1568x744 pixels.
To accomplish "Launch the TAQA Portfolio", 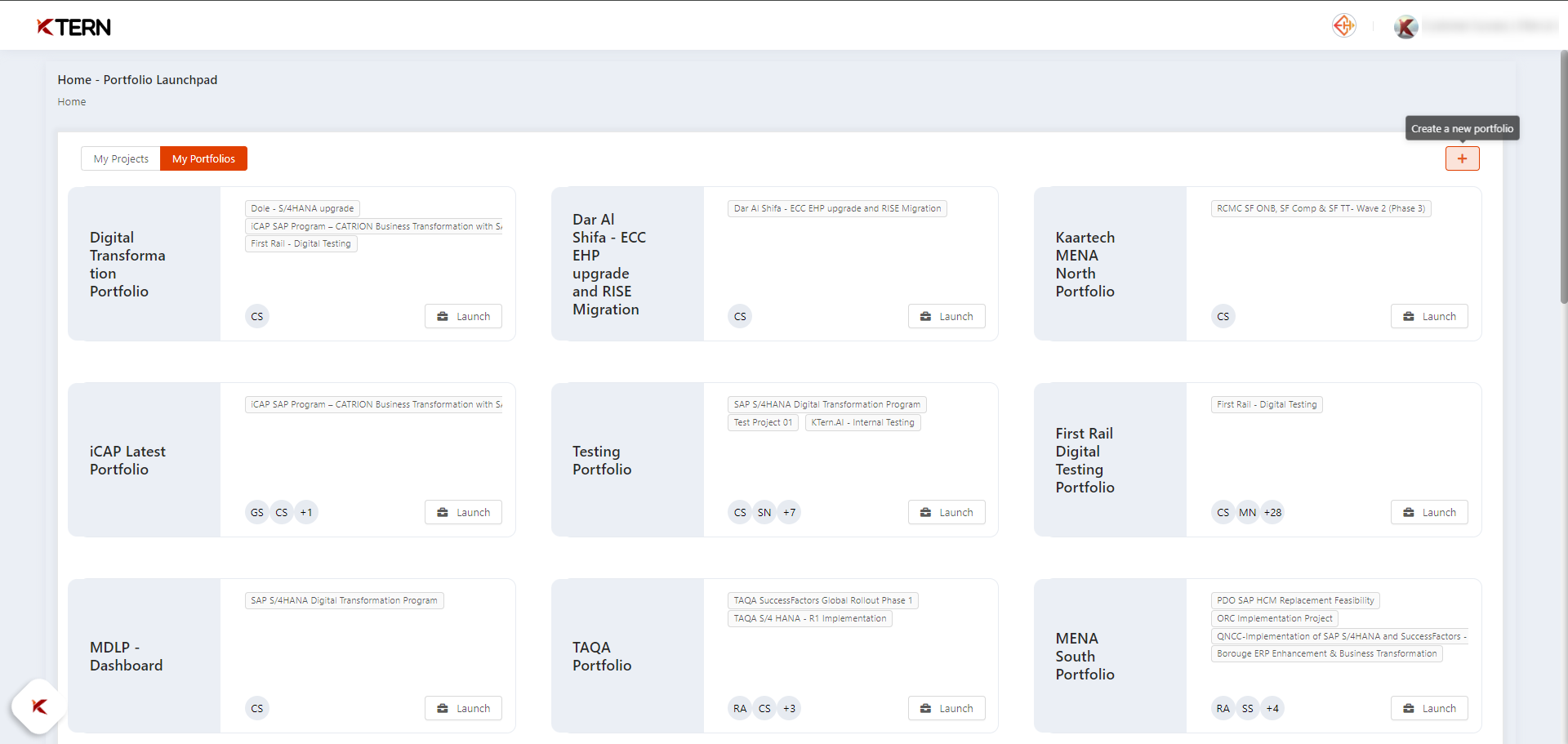I will click(947, 708).
